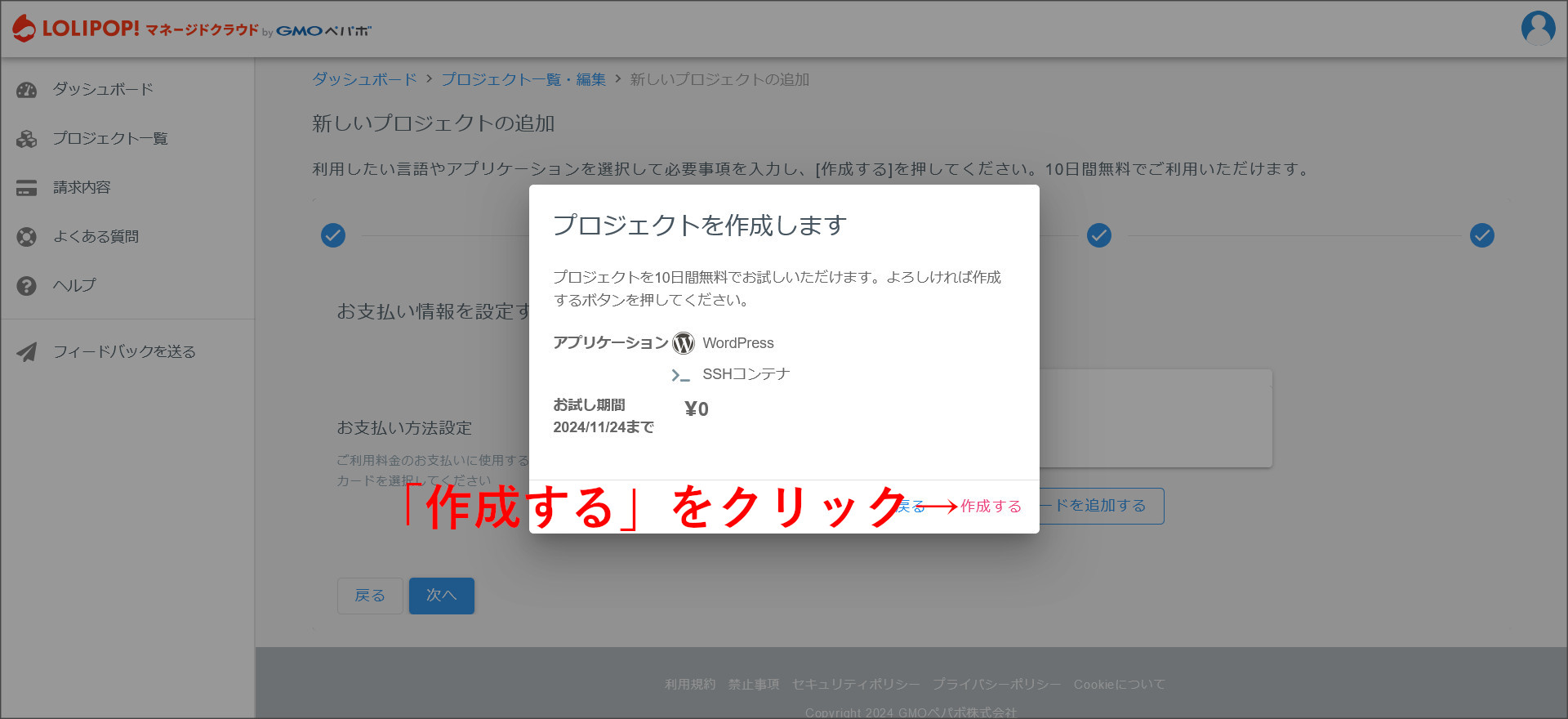This screenshot has height=719, width=1568.
Task: Open the セキュリティポリシー footer link
Action: tap(856, 684)
